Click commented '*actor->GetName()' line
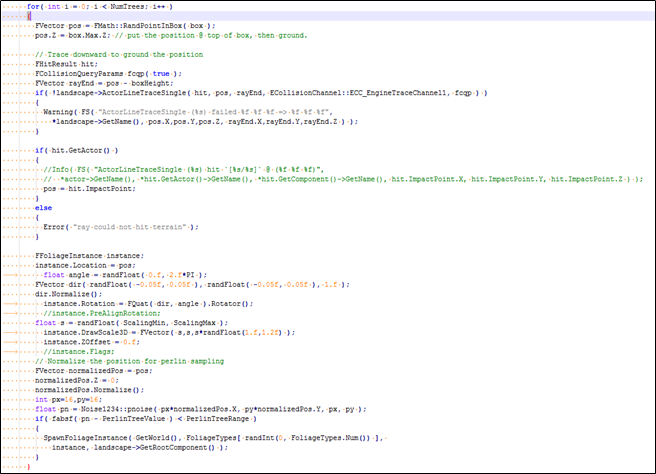Screen dimensions: 656x474 (343, 179)
